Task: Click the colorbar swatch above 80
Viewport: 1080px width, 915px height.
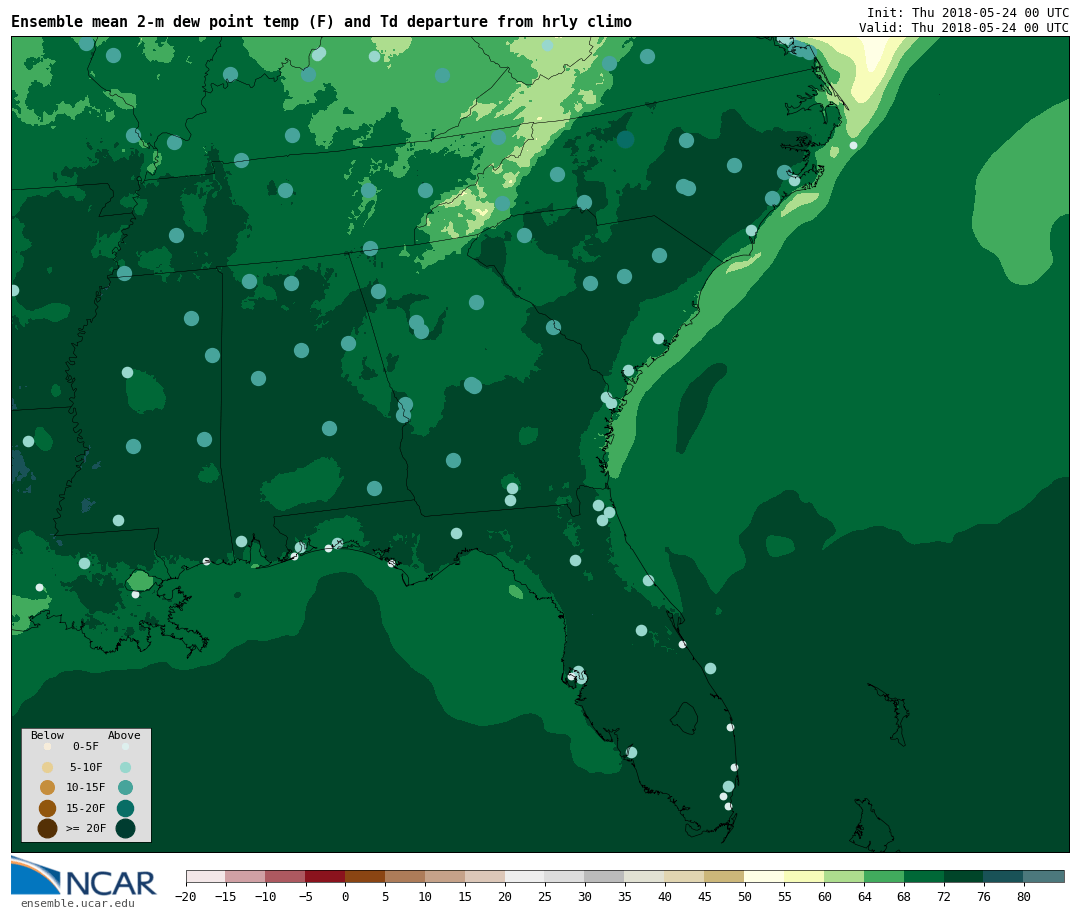Action: [1044, 876]
